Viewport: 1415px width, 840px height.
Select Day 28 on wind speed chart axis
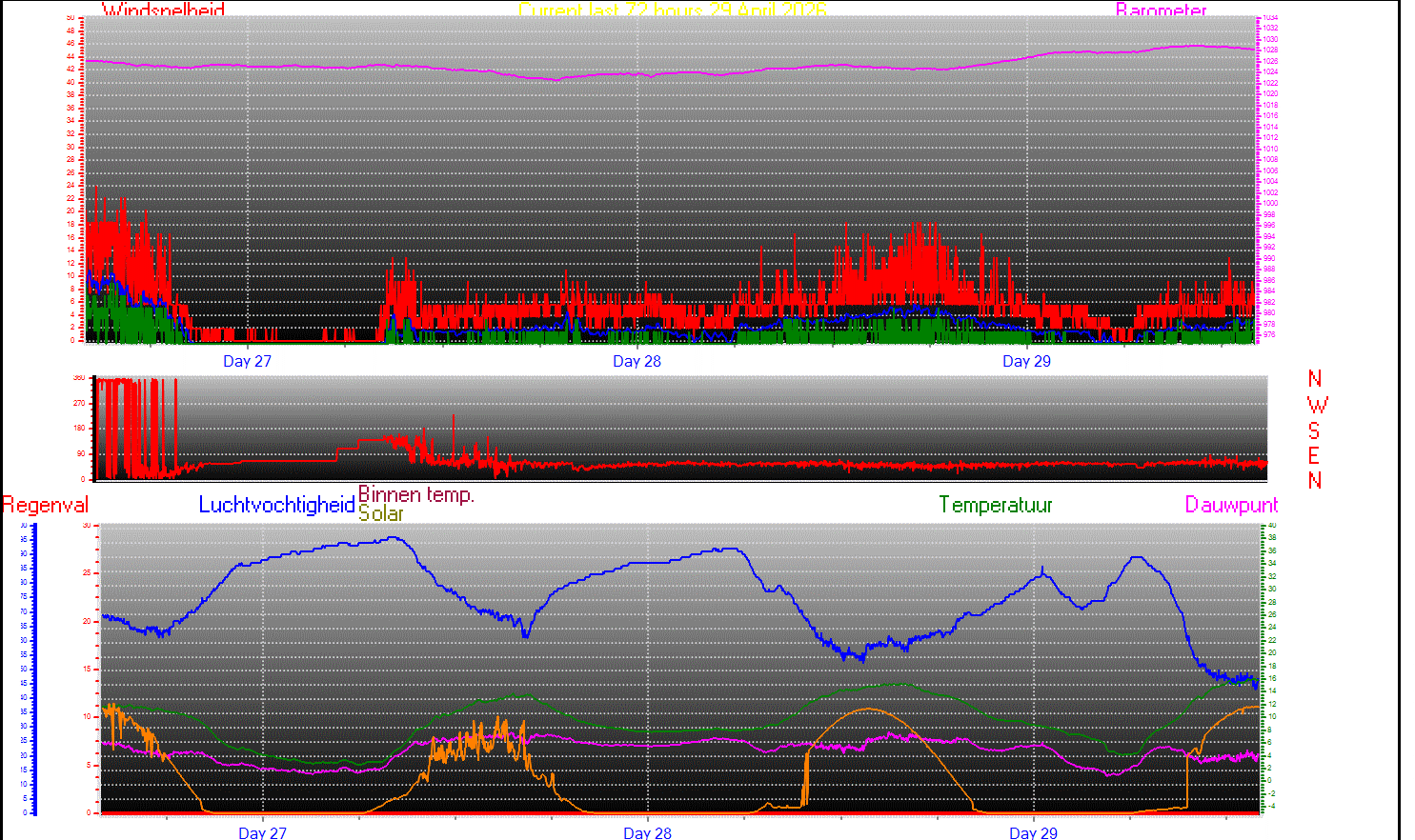[637, 361]
